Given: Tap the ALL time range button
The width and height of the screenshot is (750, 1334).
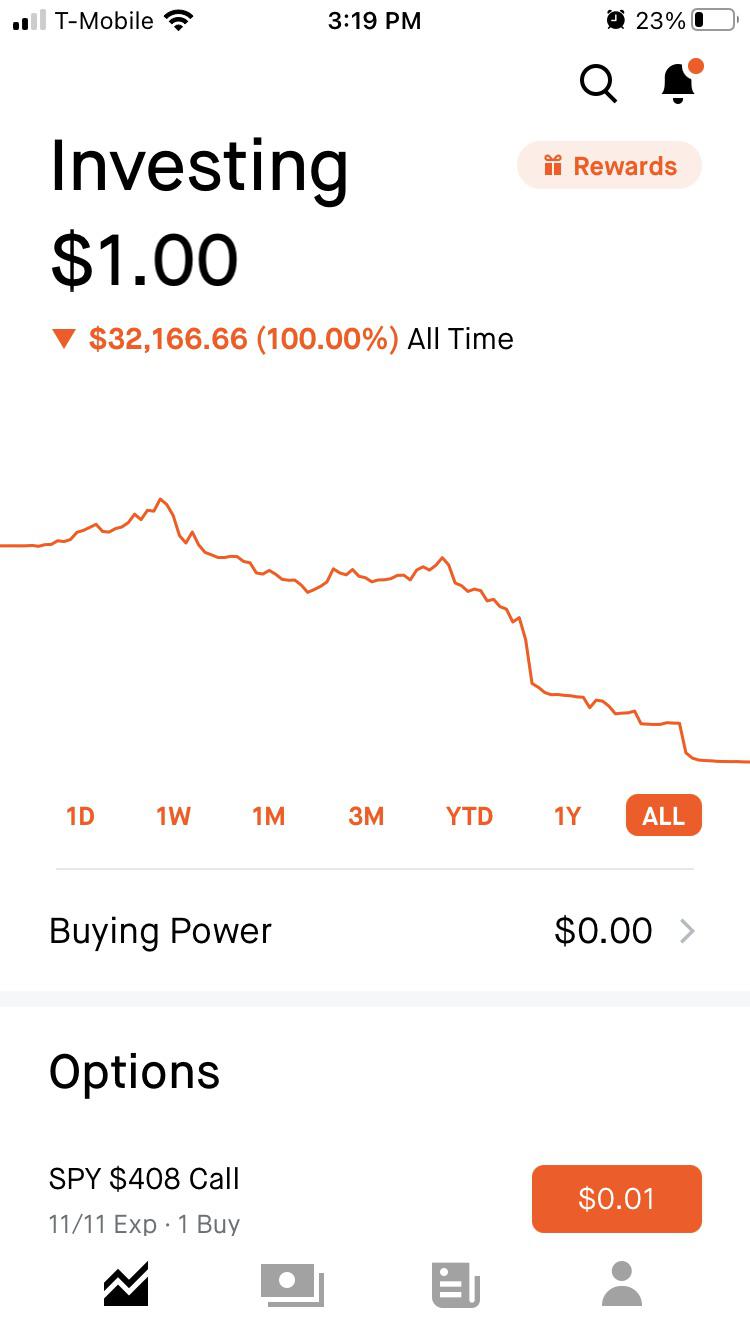Looking at the screenshot, I should (663, 816).
